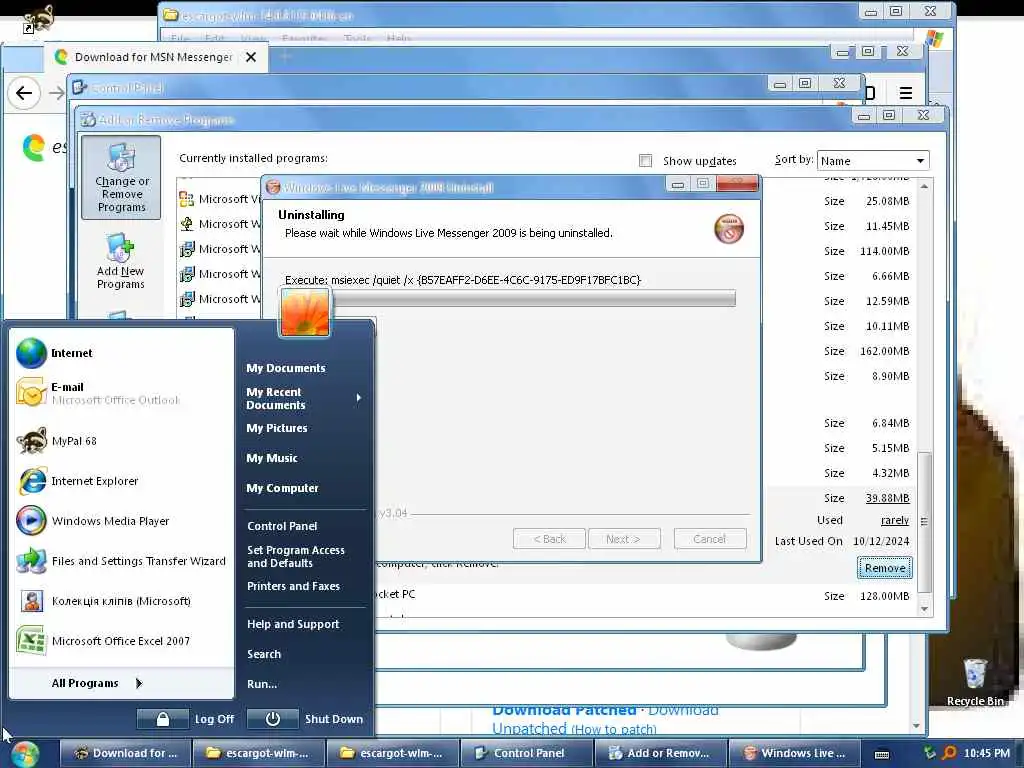
Task: Switch to Windows Live... taskbar button
Action: pos(794,754)
